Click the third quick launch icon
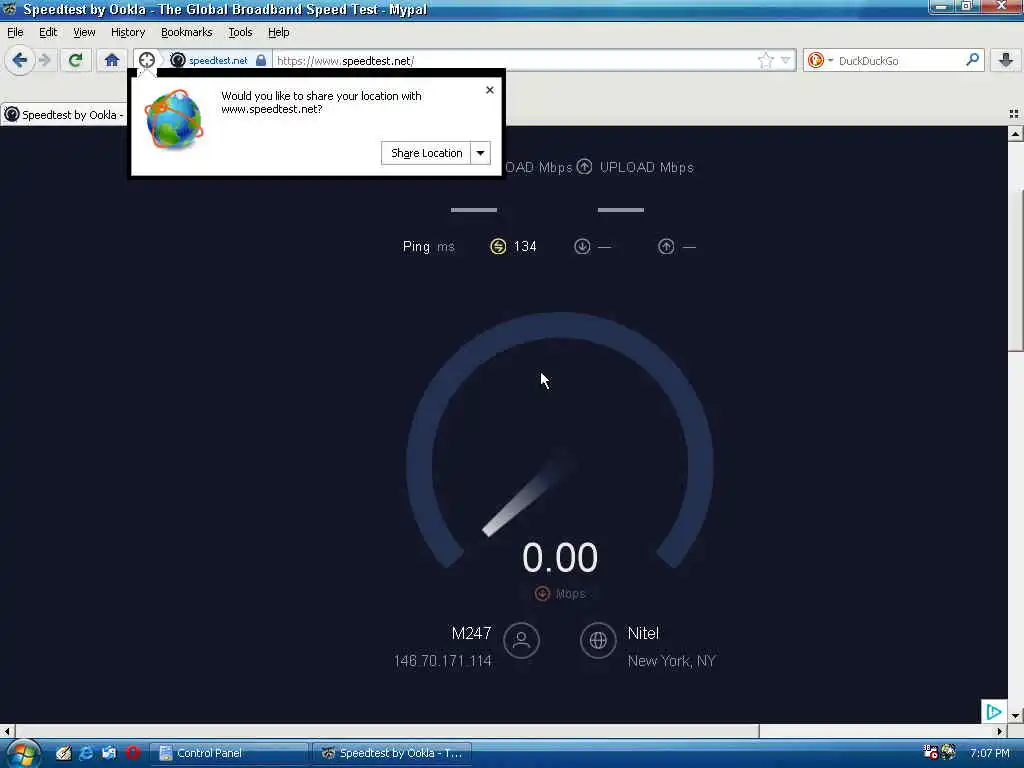 click(x=109, y=753)
